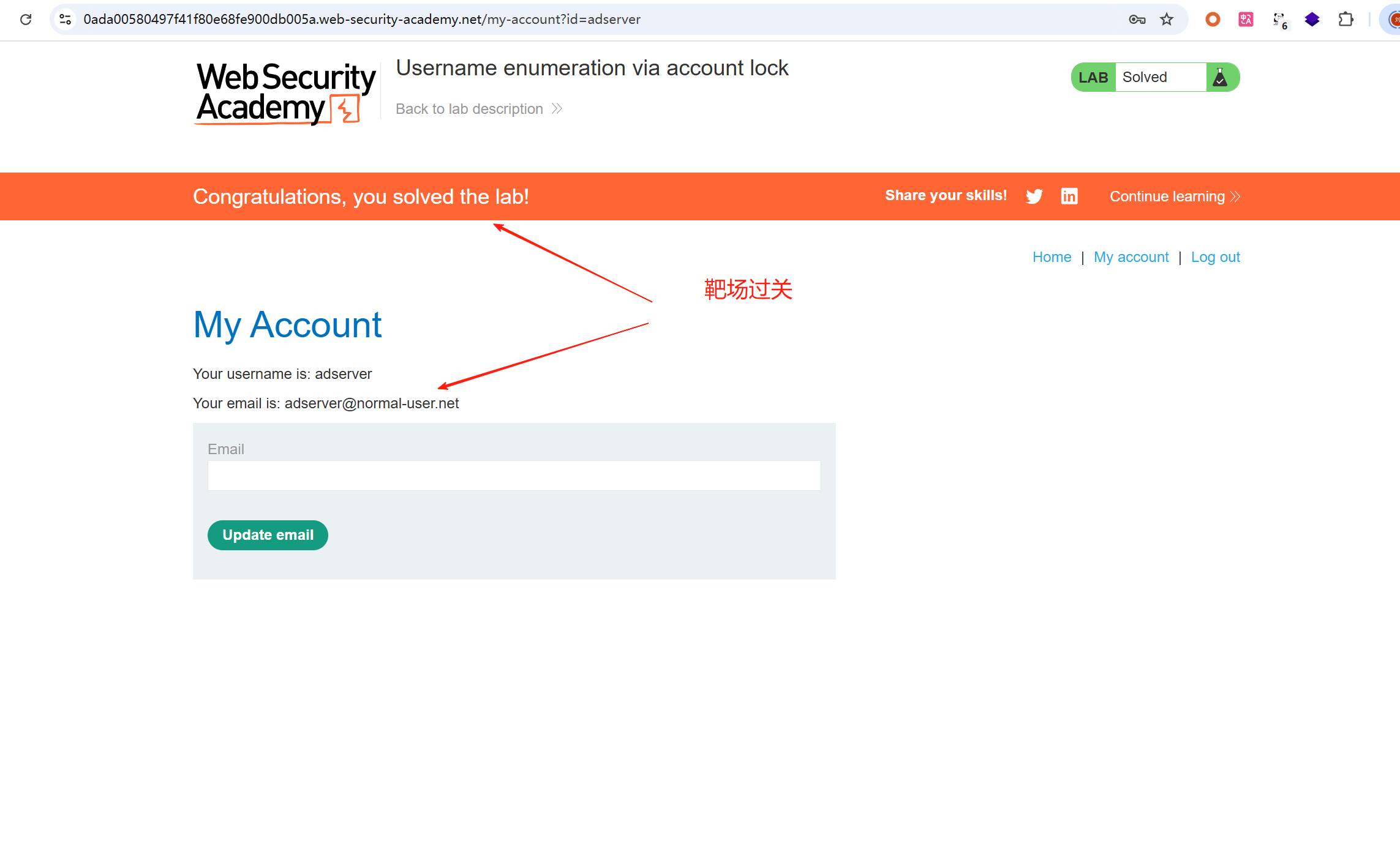Open the Extensions puzzle piece menu
The image size is (1400, 852).
pyautogui.click(x=1345, y=20)
